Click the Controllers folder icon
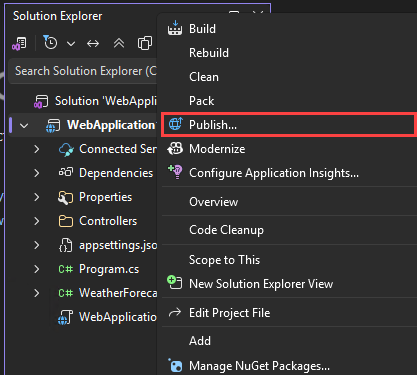Image resolution: width=417 pixels, height=375 pixels. [x=66, y=221]
